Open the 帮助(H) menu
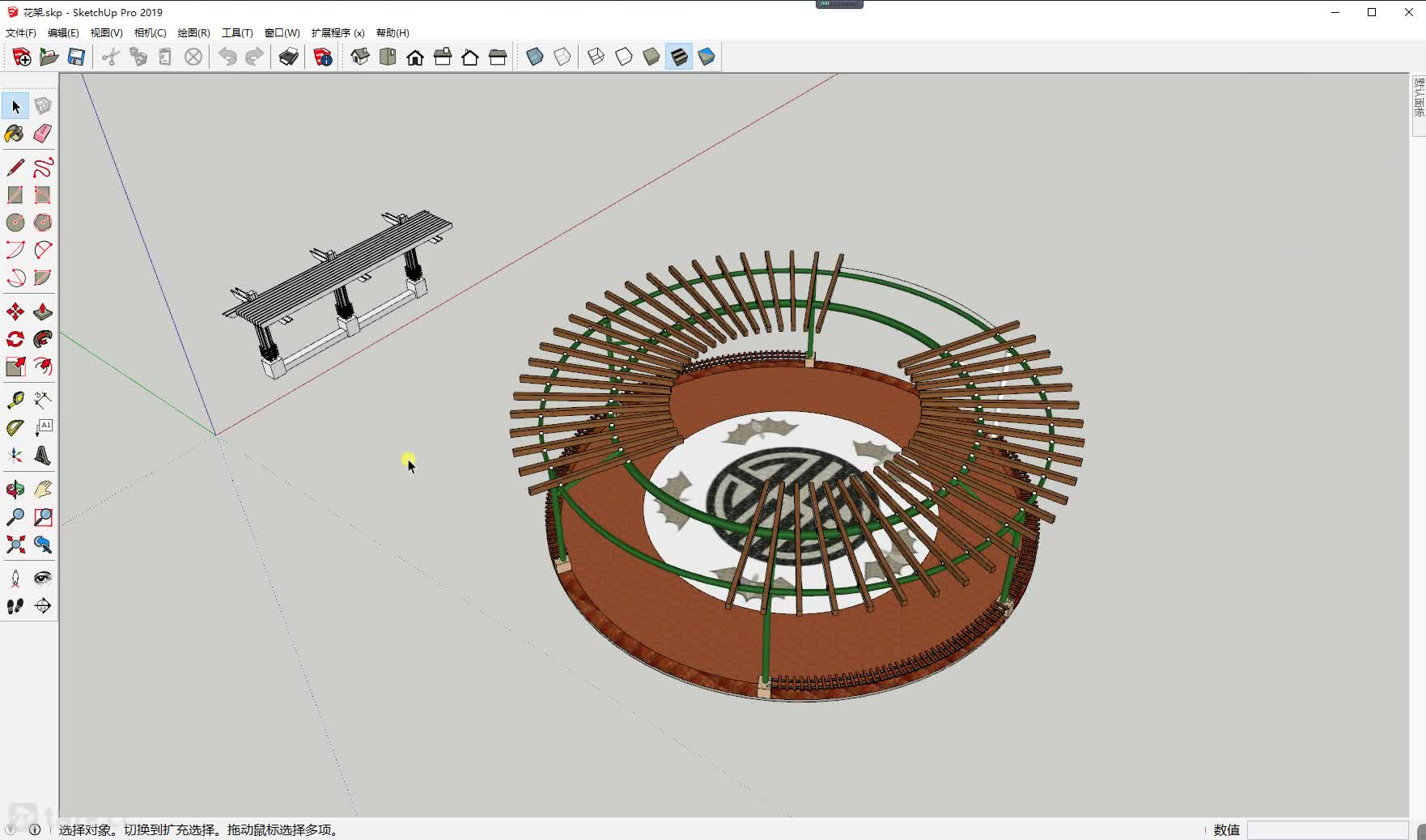 tap(393, 33)
